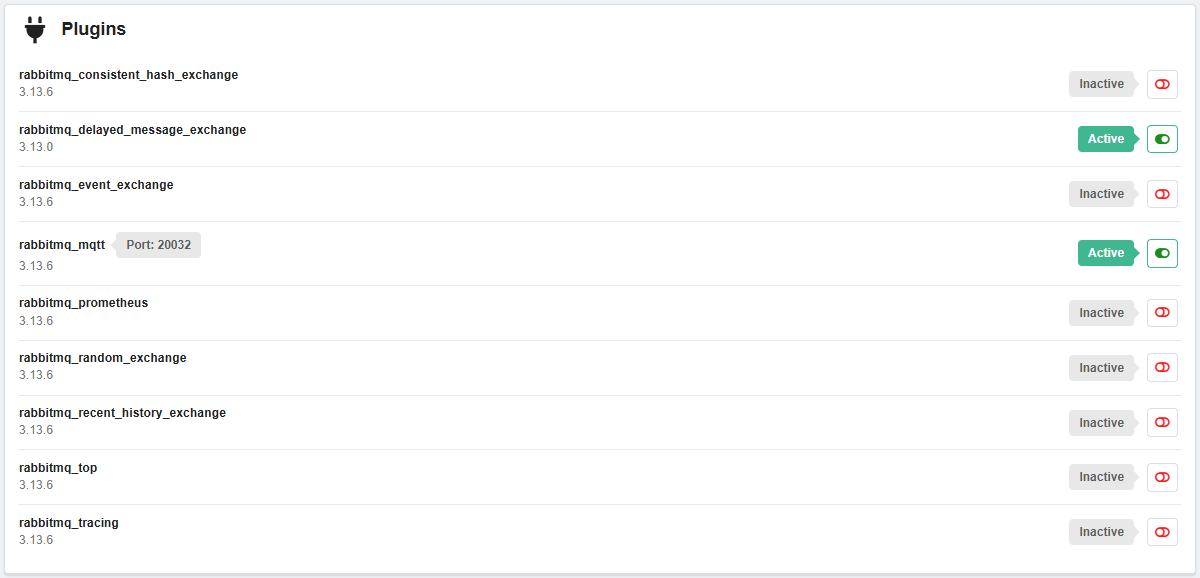
Task: Click the Inactive badge for rabbitmq_prometheus
Action: [x=1103, y=313]
